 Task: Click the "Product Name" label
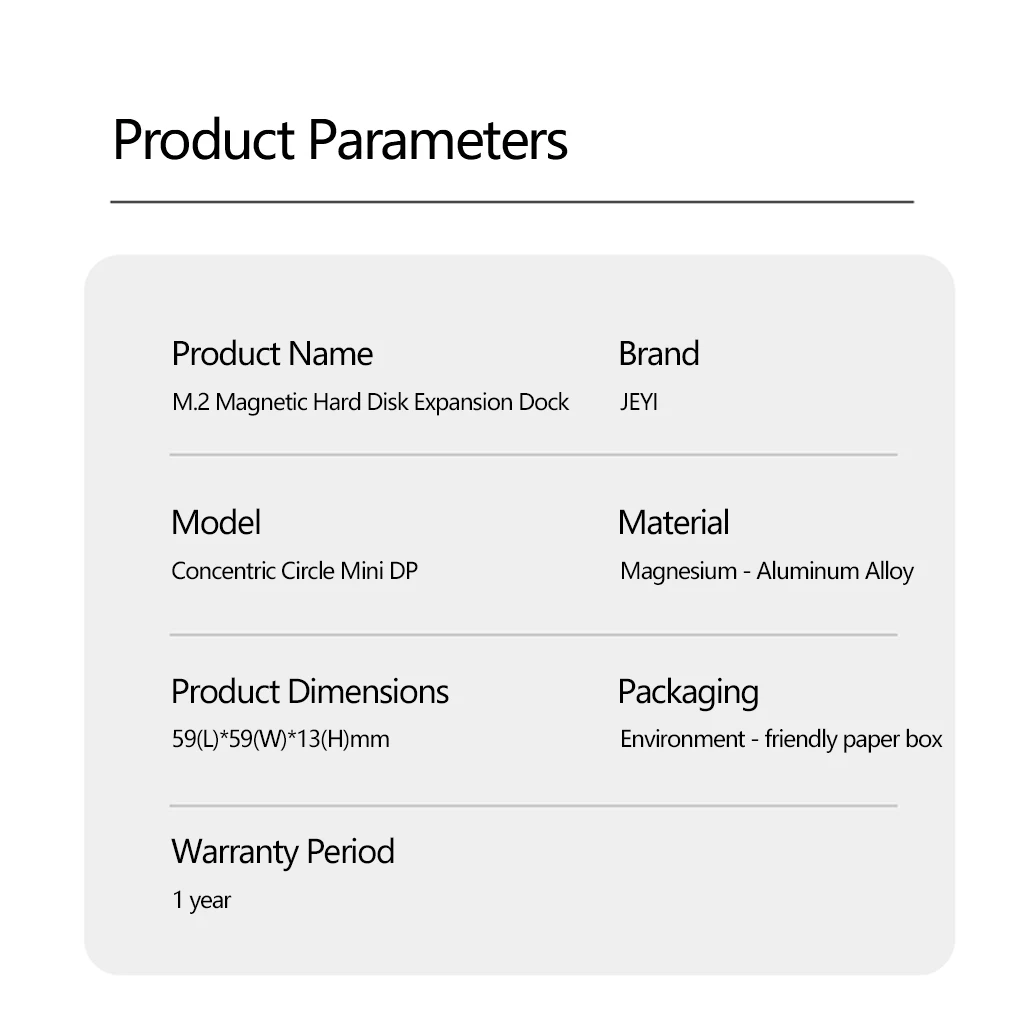[272, 354]
